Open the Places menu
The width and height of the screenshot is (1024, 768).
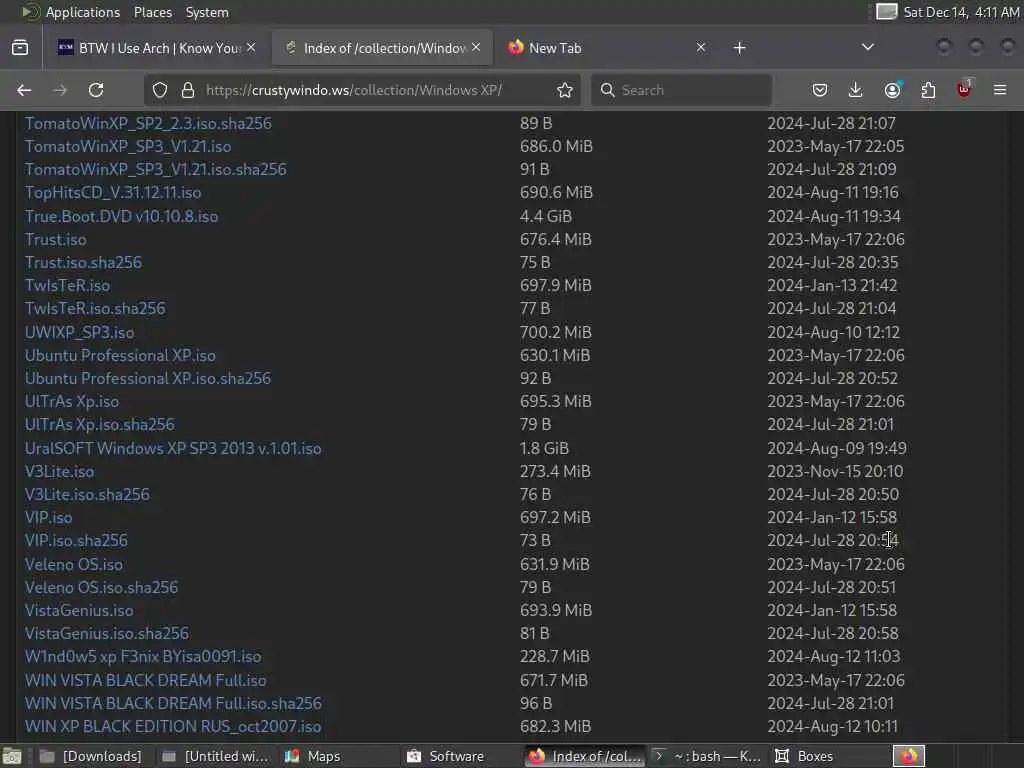tap(153, 12)
